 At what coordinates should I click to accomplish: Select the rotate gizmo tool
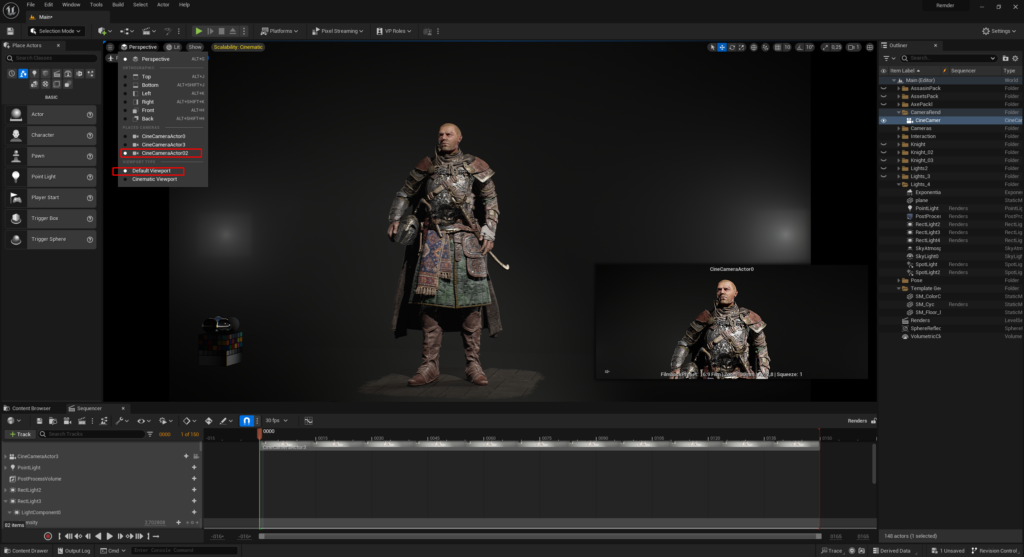pos(732,47)
